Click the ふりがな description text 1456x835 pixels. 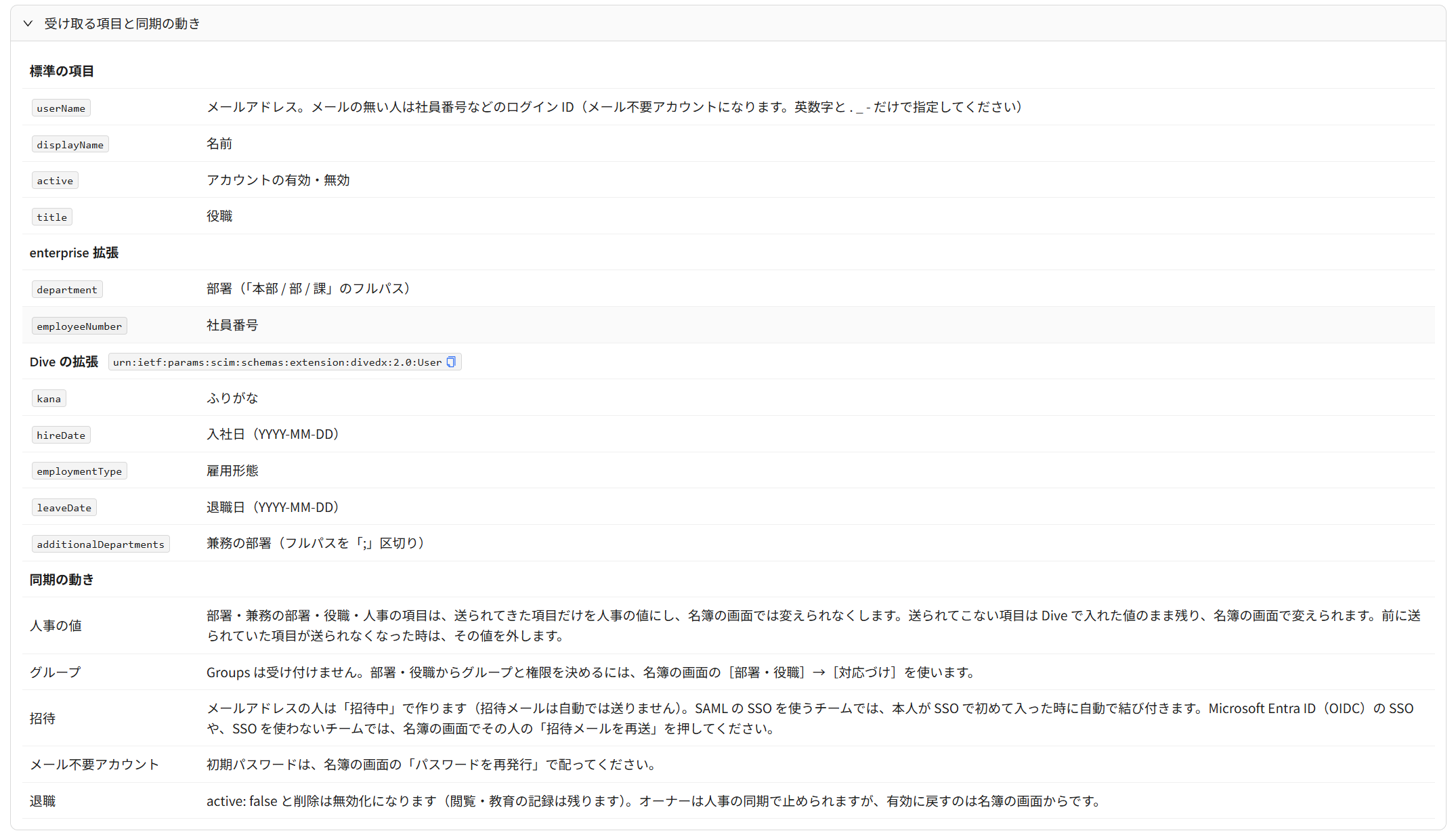coord(232,398)
